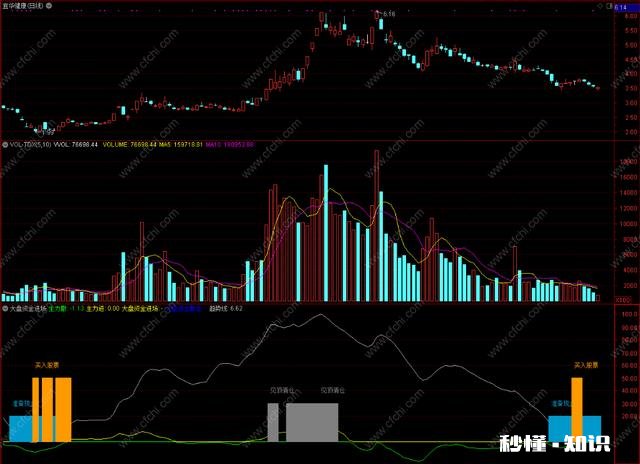
Task: Click the right orange 买入股票 signal bar
Action: click(x=577, y=410)
